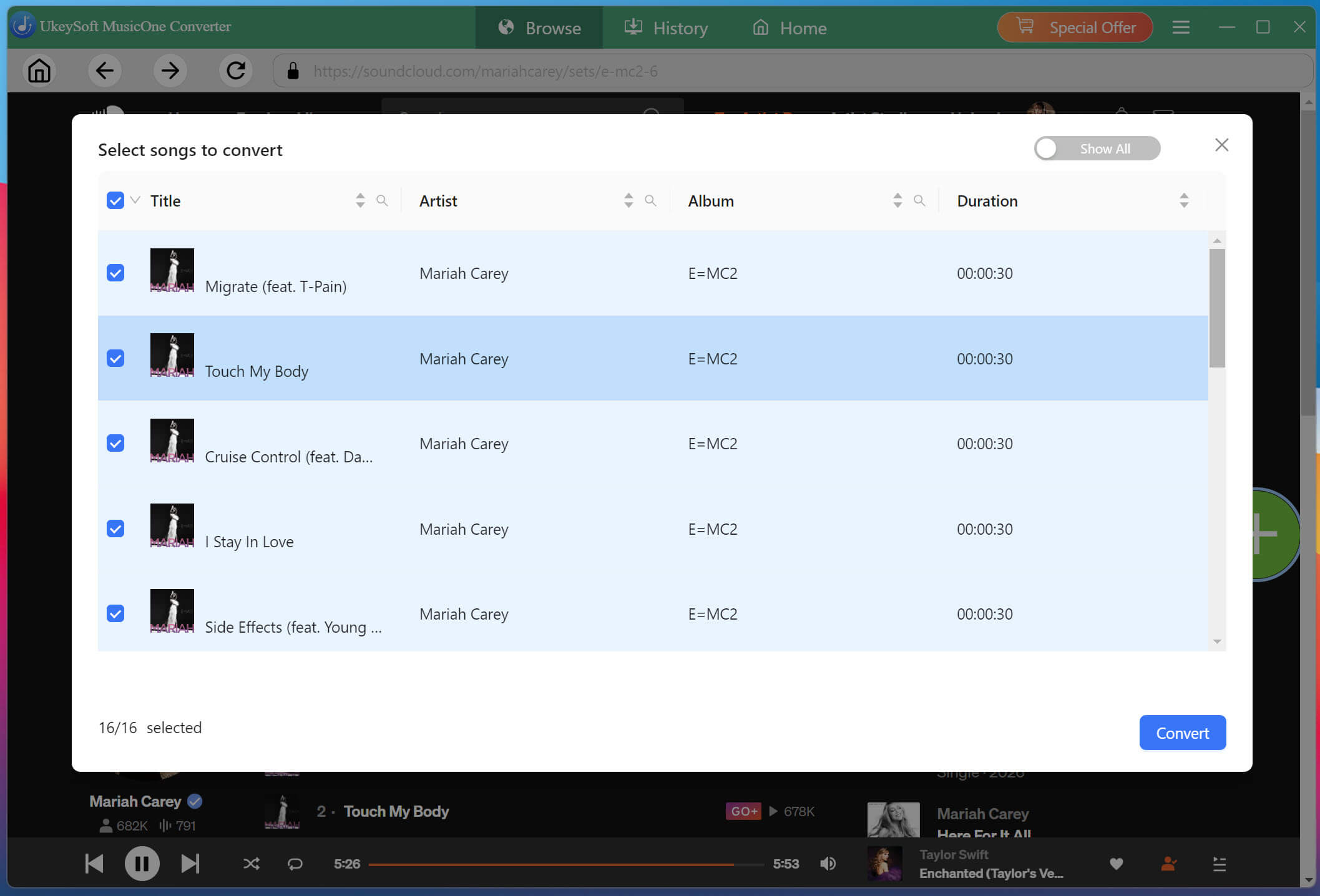Open the hamburger menu in title bar

coord(1180,27)
